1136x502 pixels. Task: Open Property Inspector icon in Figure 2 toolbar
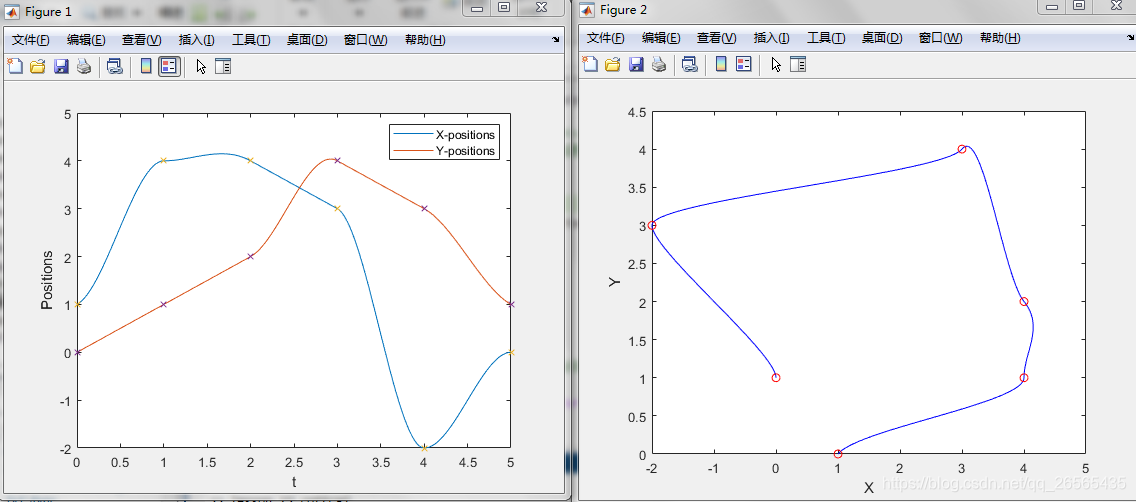pos(798,64)
